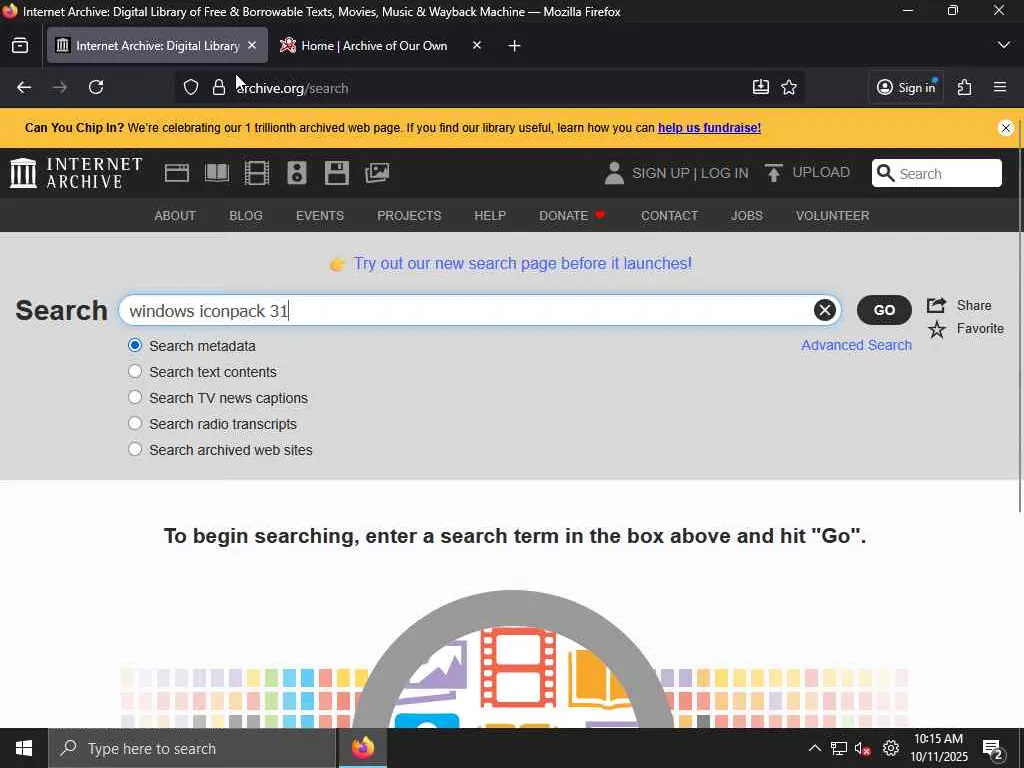Click the browser address bar
The image size is (1024, 768).
tap(490, 88)
